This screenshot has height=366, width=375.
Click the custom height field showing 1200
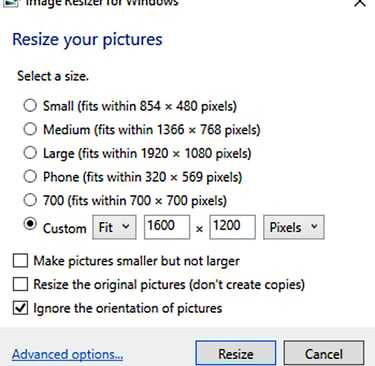point(233,227)
